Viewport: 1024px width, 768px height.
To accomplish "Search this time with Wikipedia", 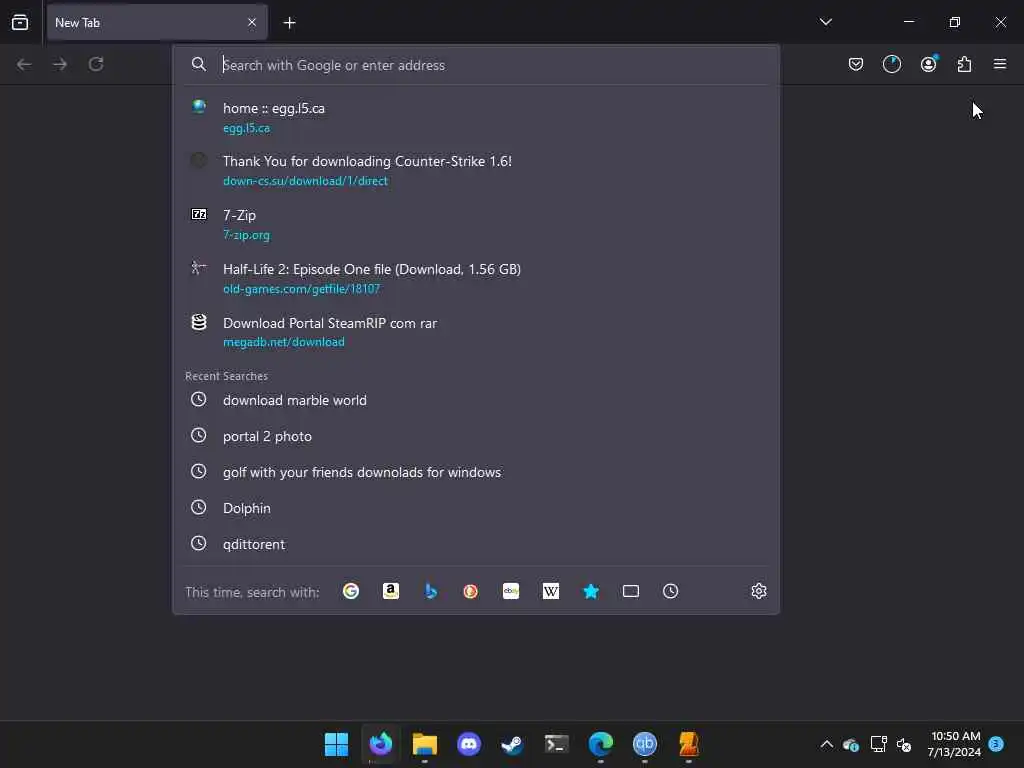I will click(551, 591).
